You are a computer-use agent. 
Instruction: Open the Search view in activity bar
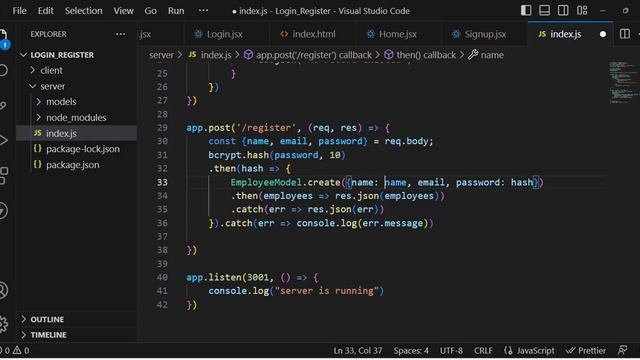(3, 70)
